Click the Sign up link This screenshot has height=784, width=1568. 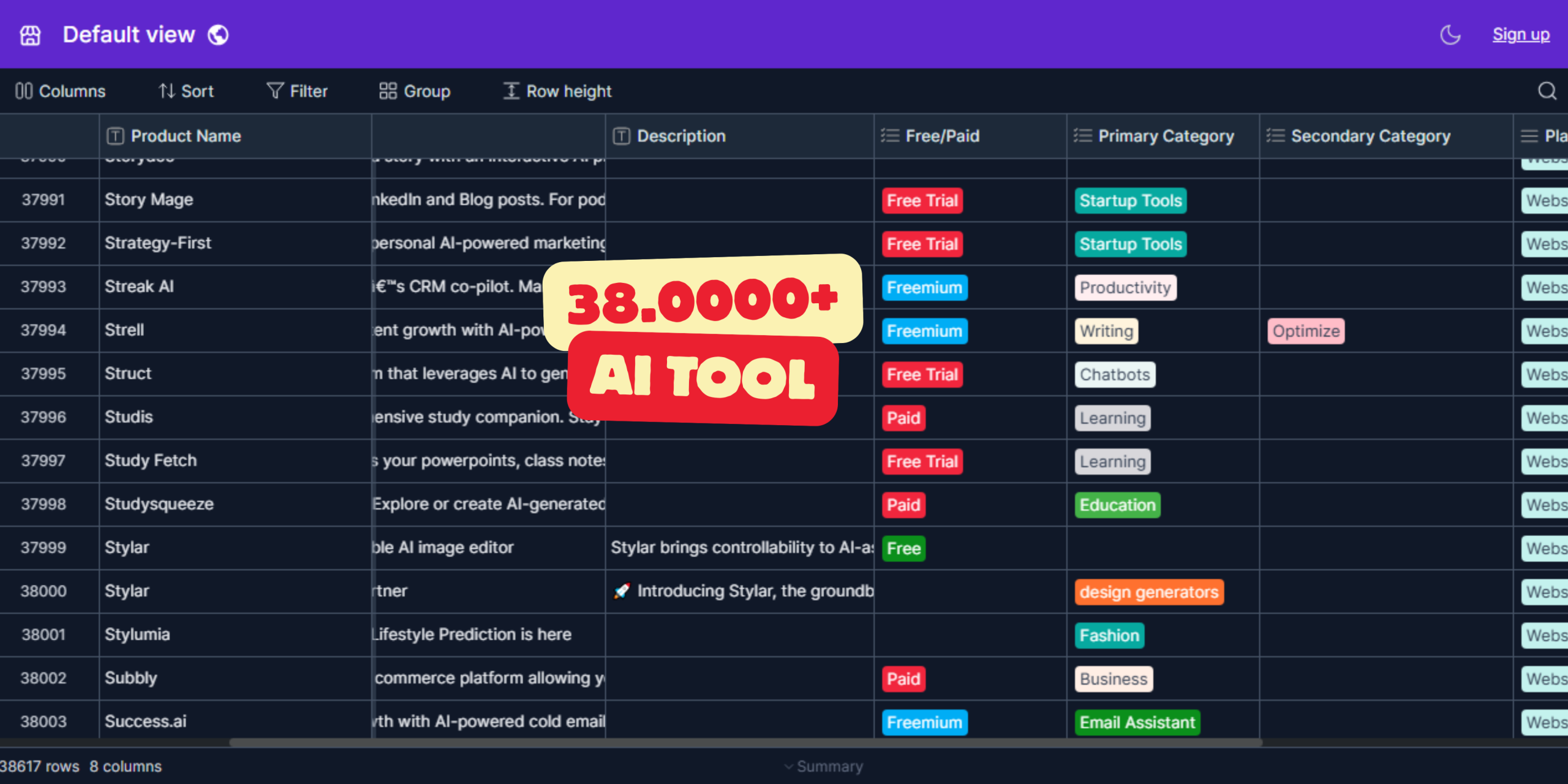click(1521, 34)
